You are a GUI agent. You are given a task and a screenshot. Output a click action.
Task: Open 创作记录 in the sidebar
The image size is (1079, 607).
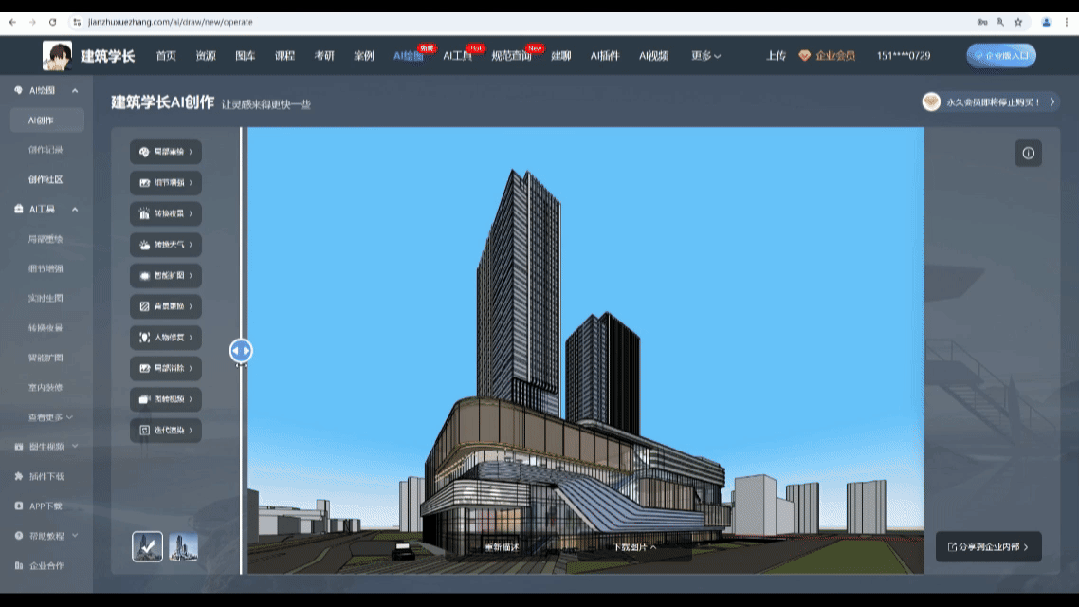(x=45, y=150)
